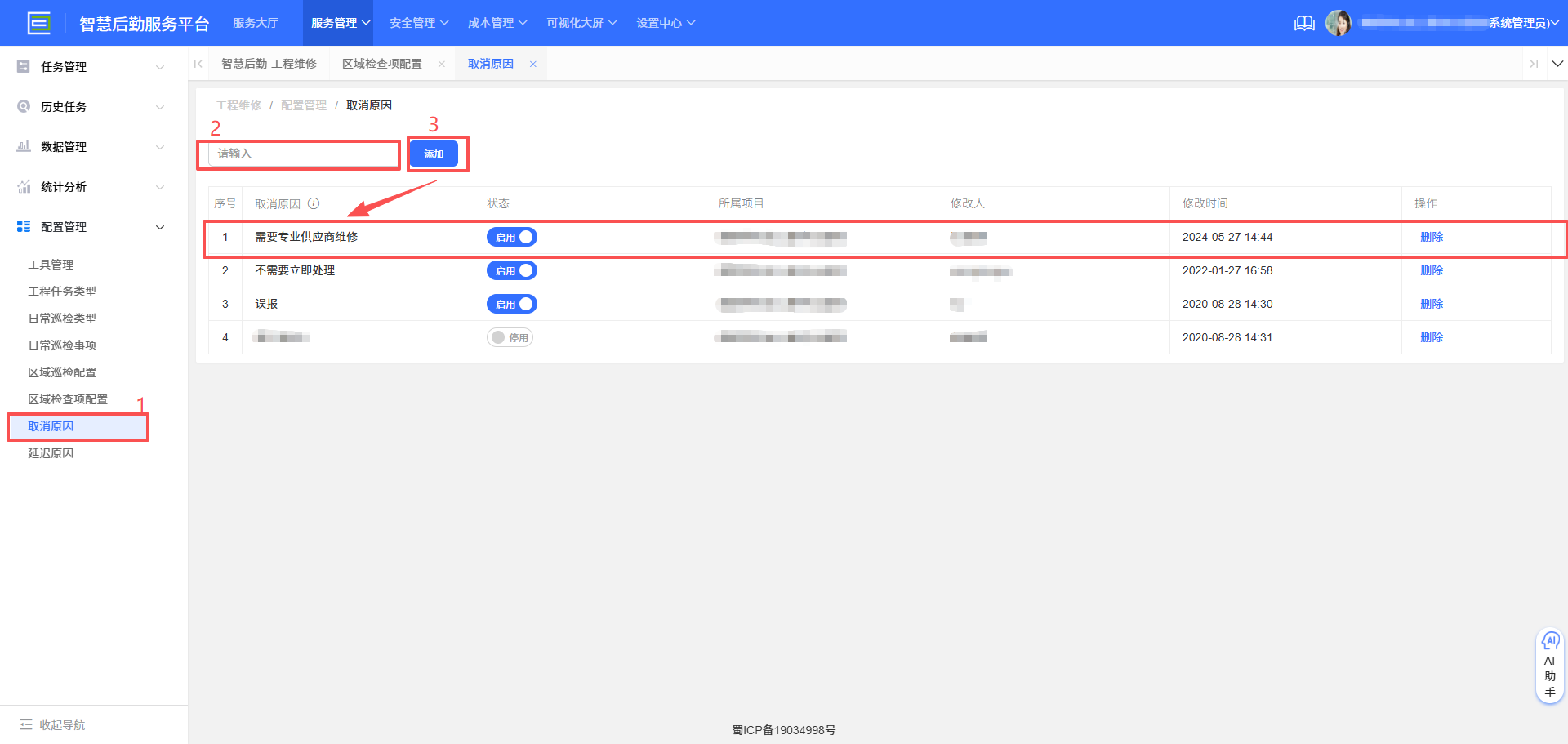
Task: Click the info icon beside 取消原因 column header
Action: click(314, 203)
